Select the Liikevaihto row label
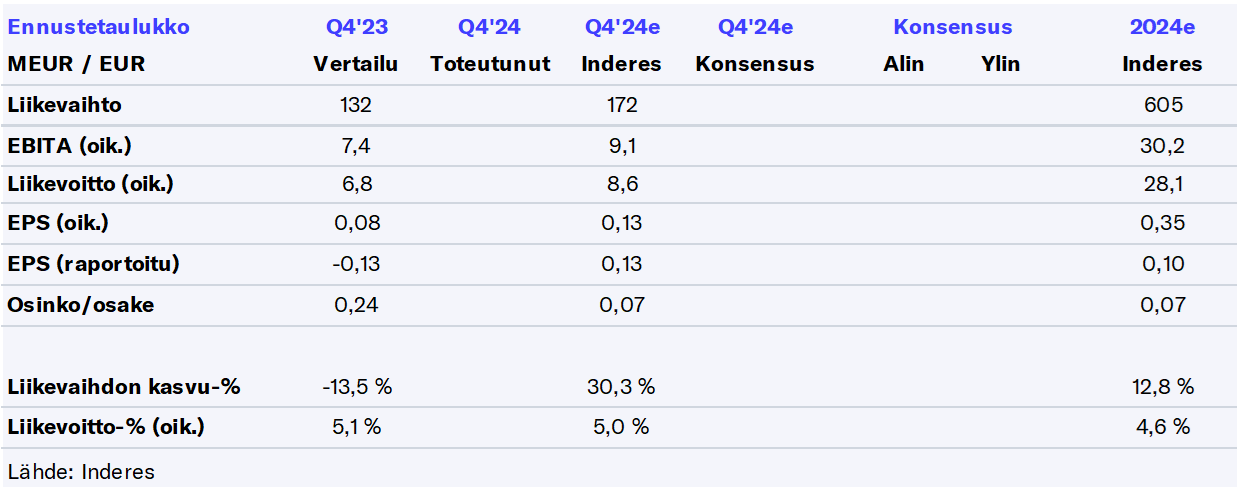Screen dimensions: 1237x487 64,105
